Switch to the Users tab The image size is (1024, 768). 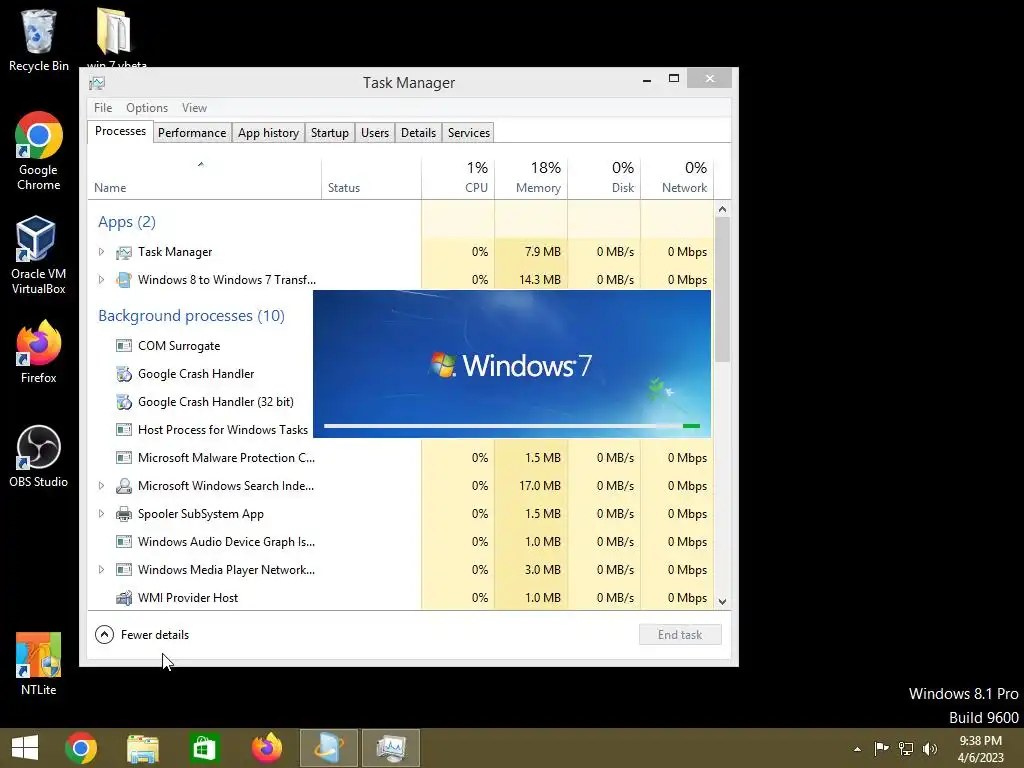[375, 133]
